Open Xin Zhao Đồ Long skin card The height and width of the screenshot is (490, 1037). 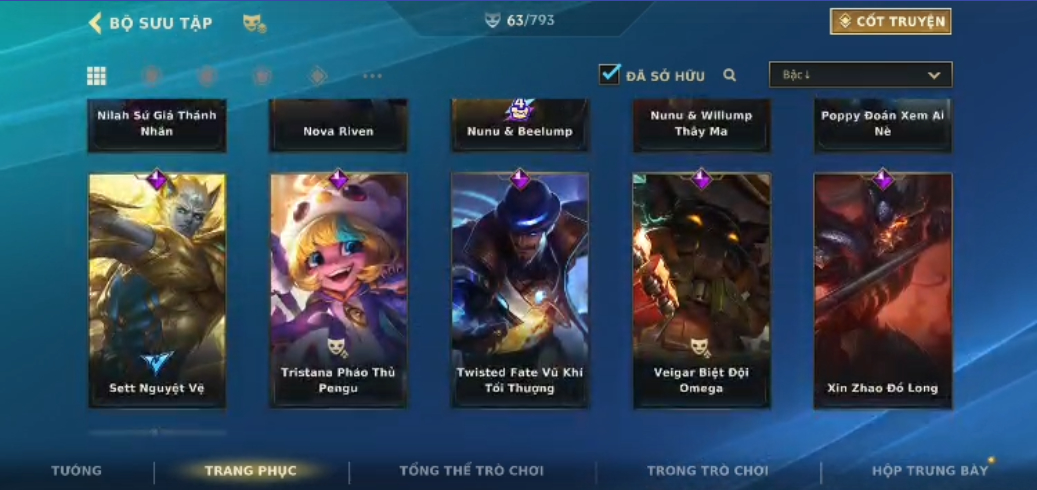click(x=883, y=290)
